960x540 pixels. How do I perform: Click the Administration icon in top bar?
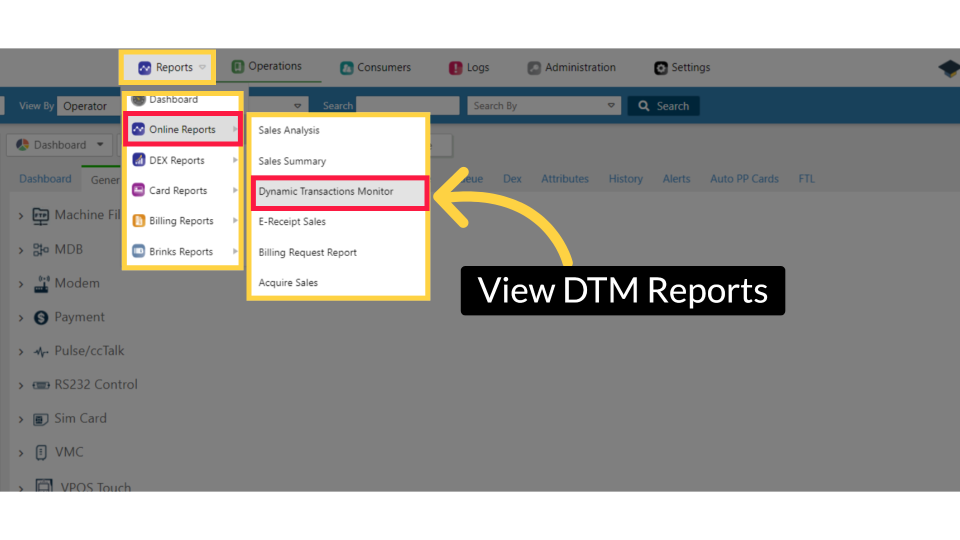pos(534,68)
